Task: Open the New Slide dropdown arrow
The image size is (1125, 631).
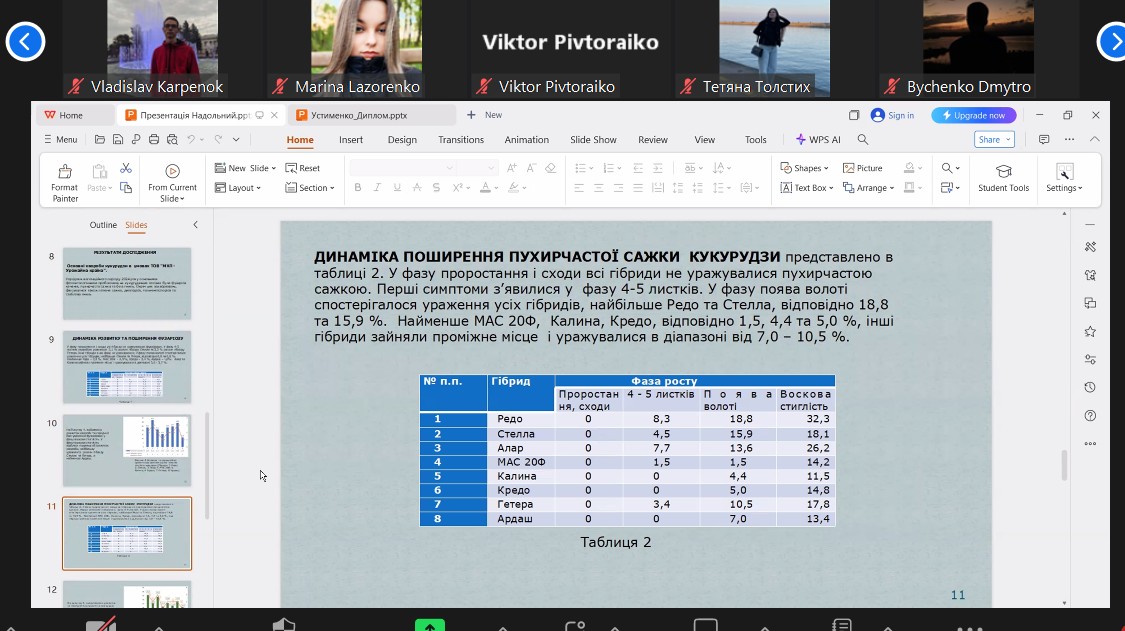Action: [x=273, y=168]
